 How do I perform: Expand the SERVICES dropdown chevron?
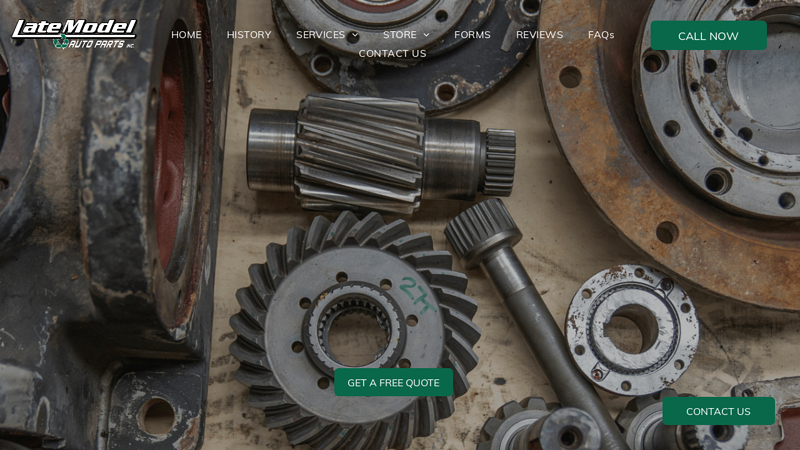(355, 35)
